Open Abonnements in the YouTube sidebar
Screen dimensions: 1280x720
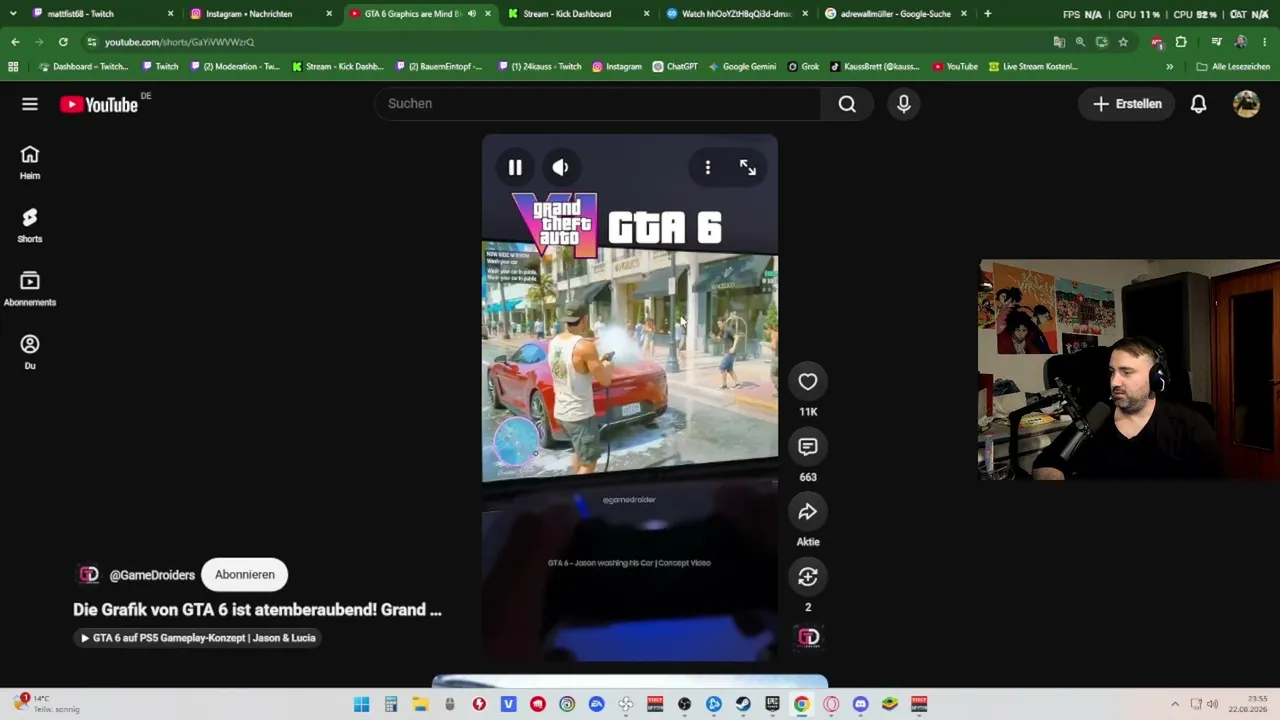tap(30, 289)
